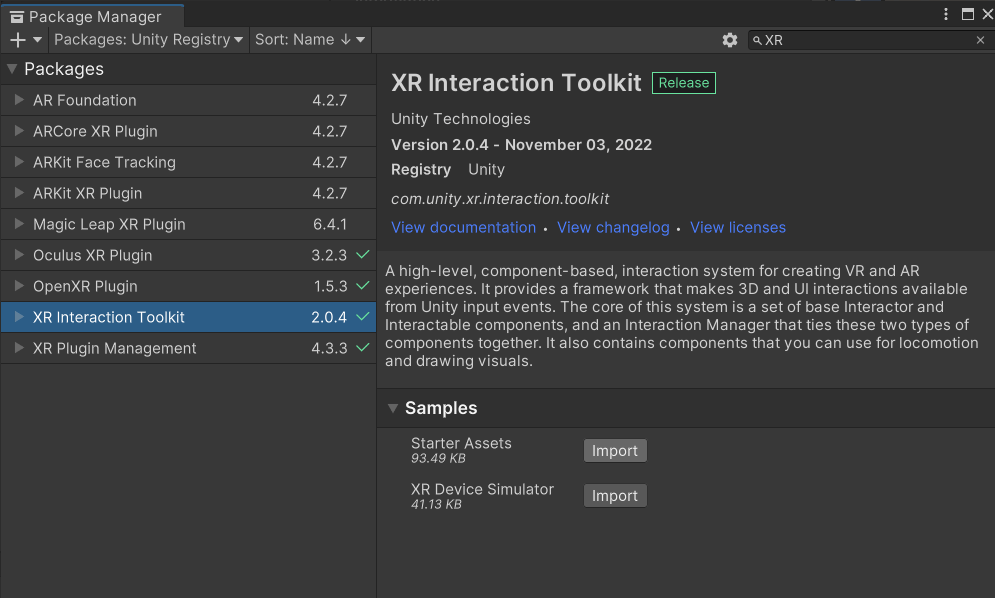The image size is (995, 598).
Task: Select ARKit Face Tracking package
Action: click(188, 163)
